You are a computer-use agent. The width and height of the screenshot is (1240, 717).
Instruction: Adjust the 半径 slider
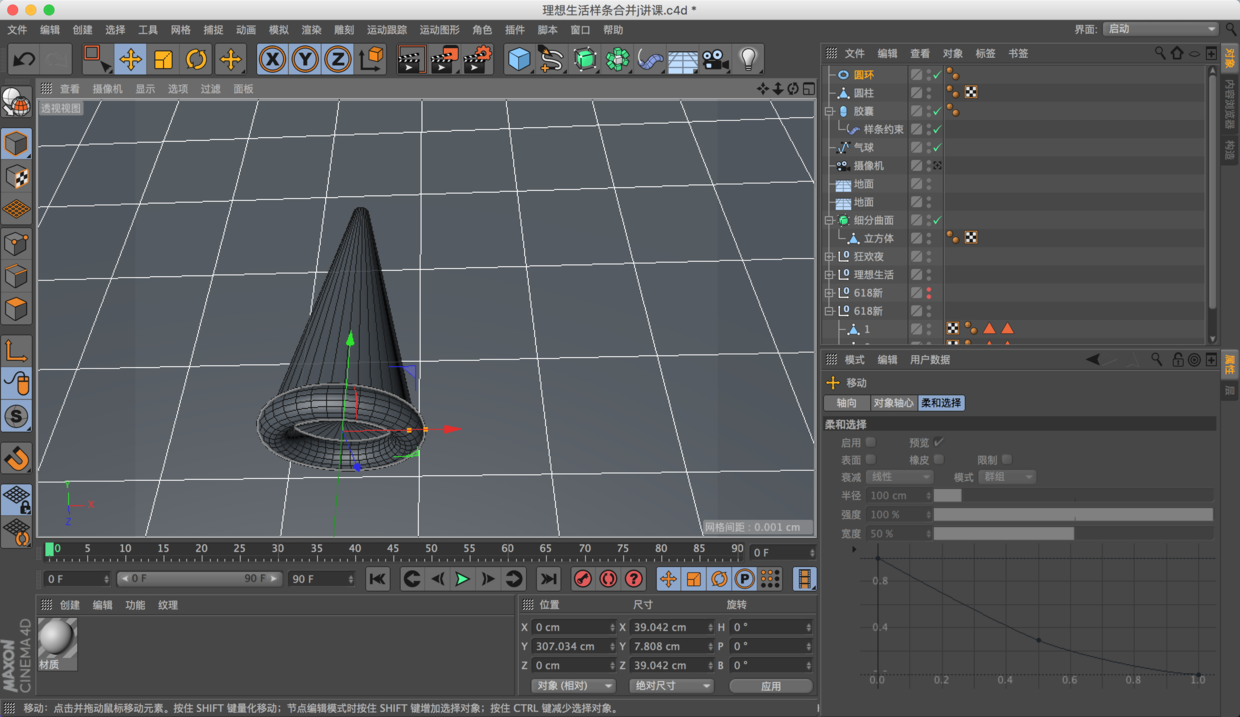point(1073,495)
